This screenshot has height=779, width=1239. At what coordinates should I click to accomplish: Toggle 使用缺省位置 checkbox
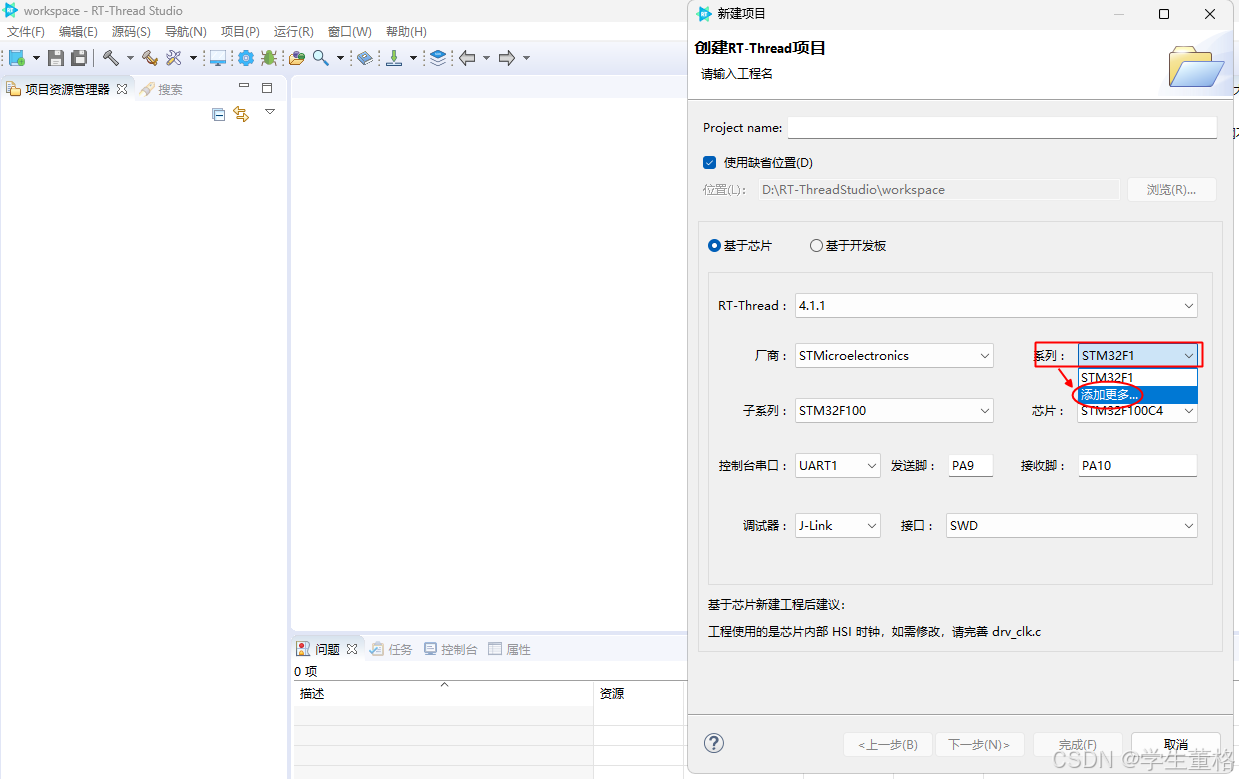[x=710, y=162]
